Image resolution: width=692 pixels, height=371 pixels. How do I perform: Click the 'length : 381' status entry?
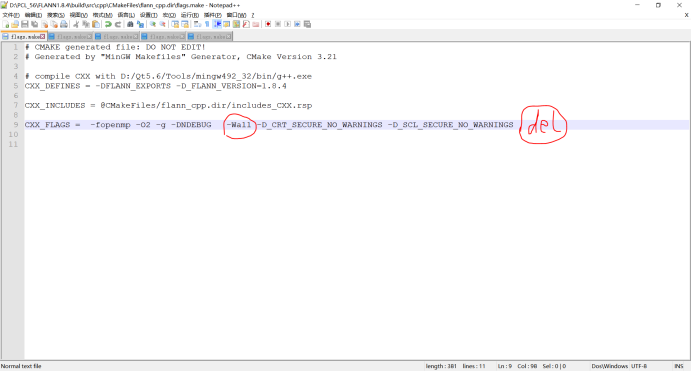click(441, 366)
